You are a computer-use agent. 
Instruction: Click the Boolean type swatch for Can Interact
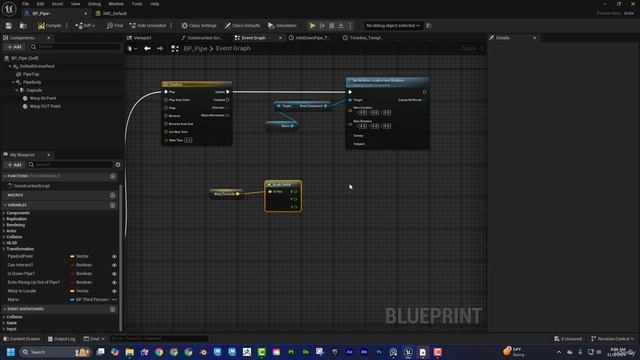72,265
